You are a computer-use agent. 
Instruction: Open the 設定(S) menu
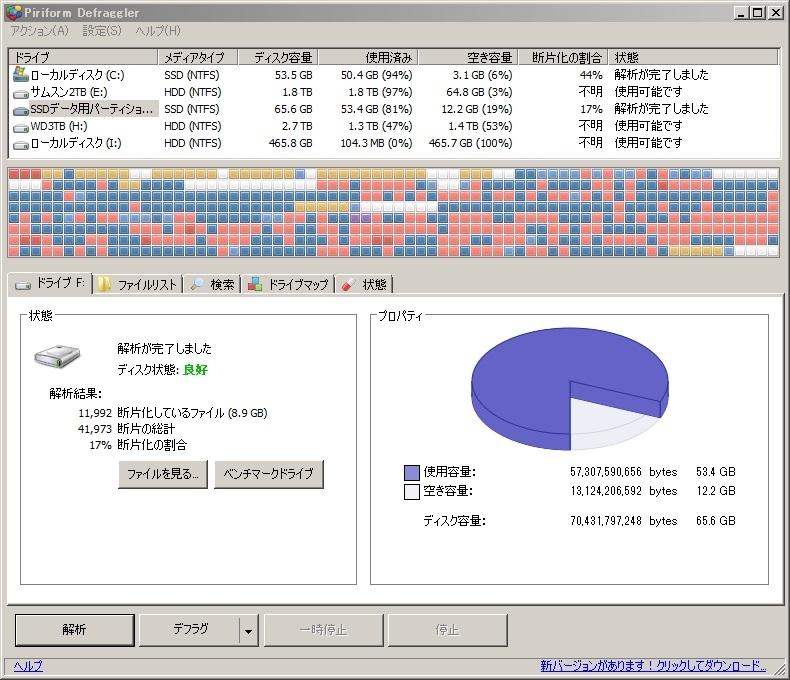[x=102, y=31]
